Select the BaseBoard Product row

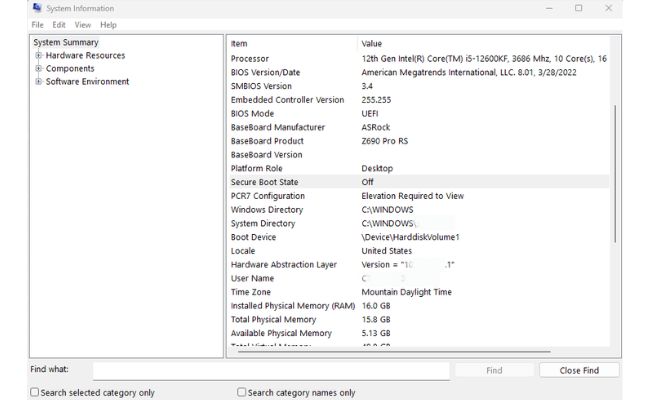point(419,141)
